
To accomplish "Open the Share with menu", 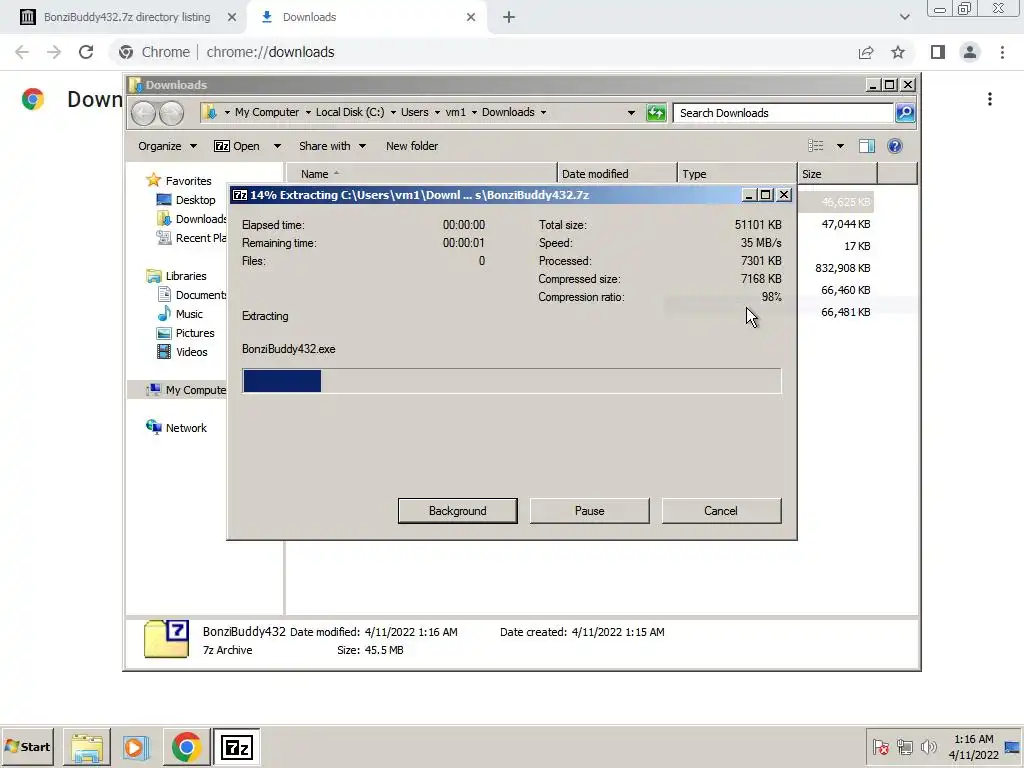I will (x=332, y=146).
